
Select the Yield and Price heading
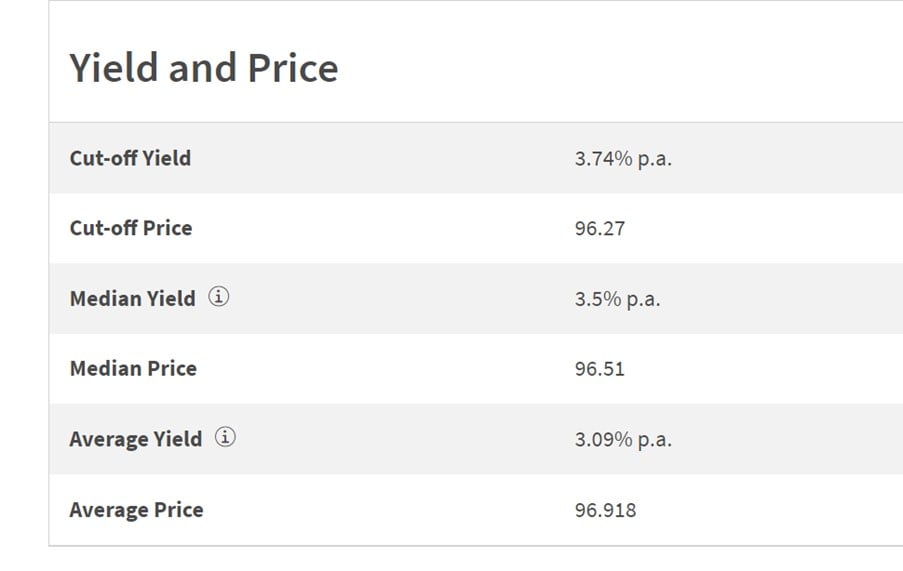point(204,68)
